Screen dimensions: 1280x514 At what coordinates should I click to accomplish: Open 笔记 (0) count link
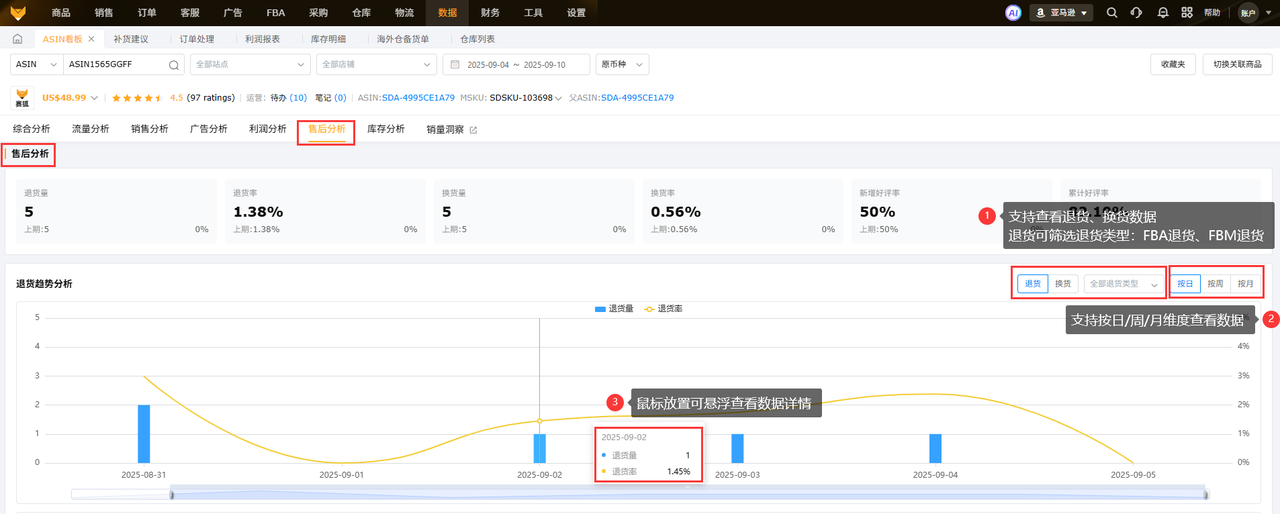tap(330, 99)
